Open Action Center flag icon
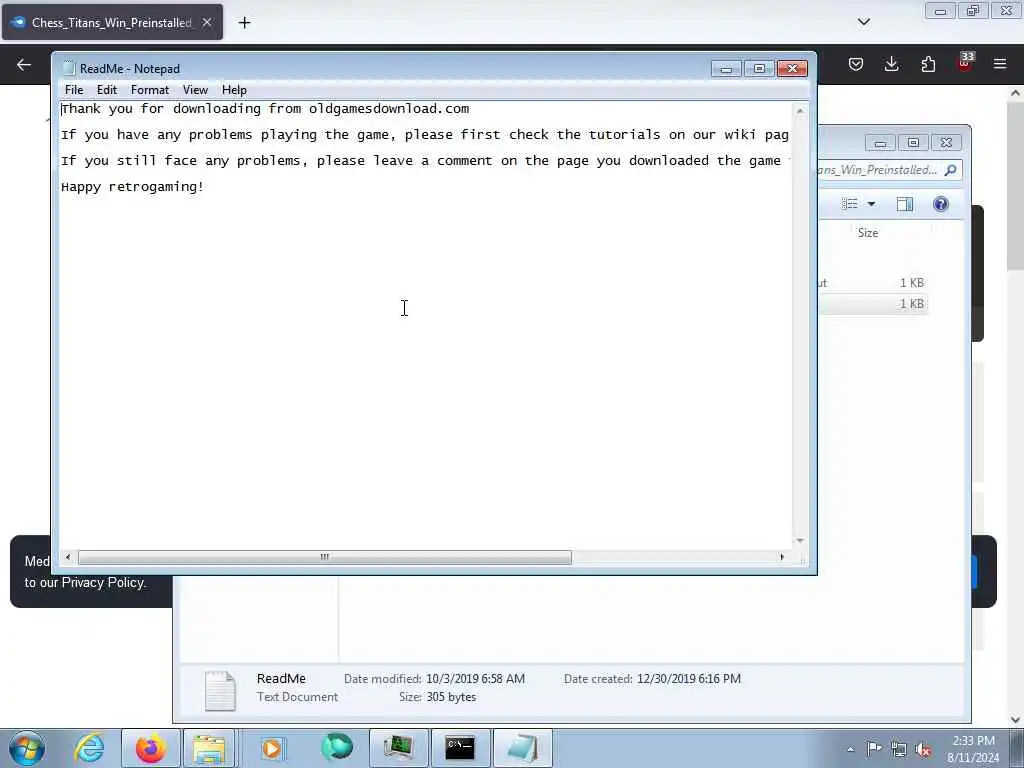 click(874, 749)
